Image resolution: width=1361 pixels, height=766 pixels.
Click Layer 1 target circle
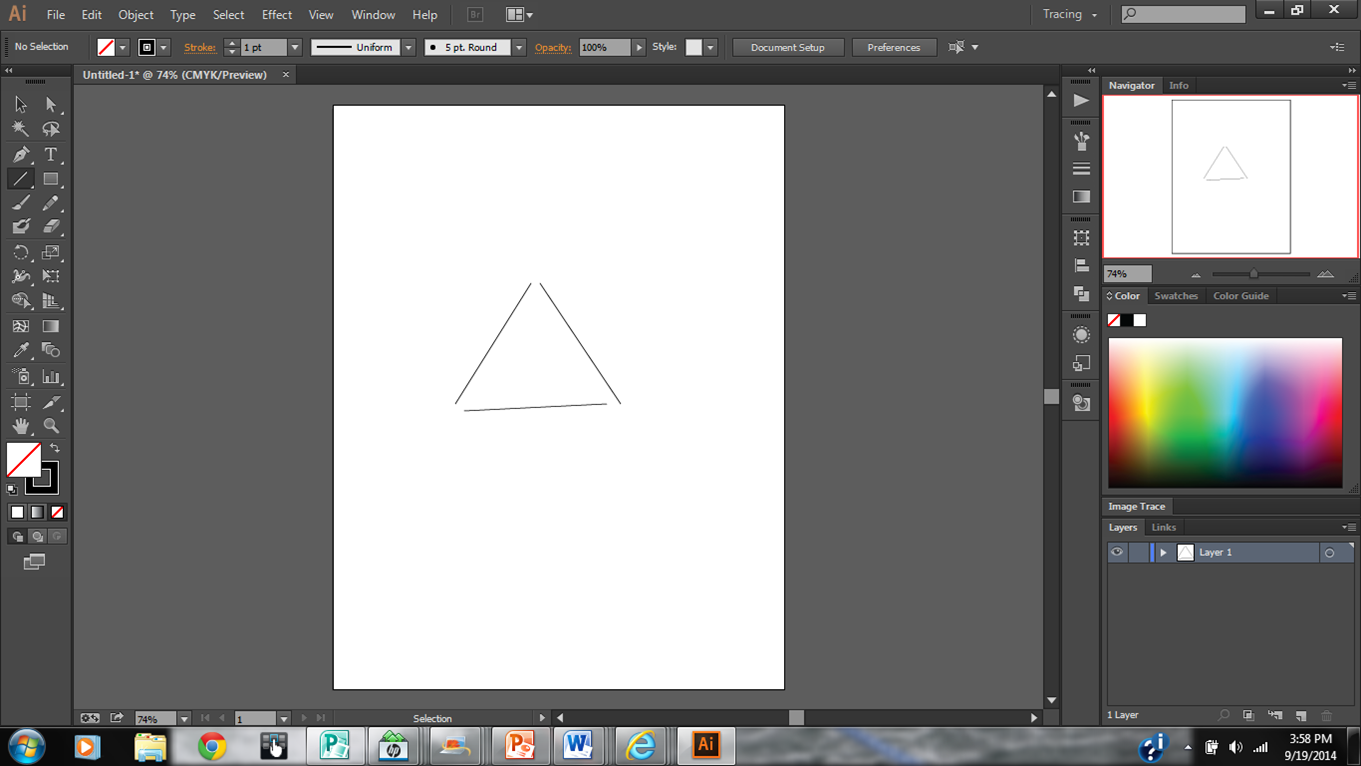point(1329,553)
